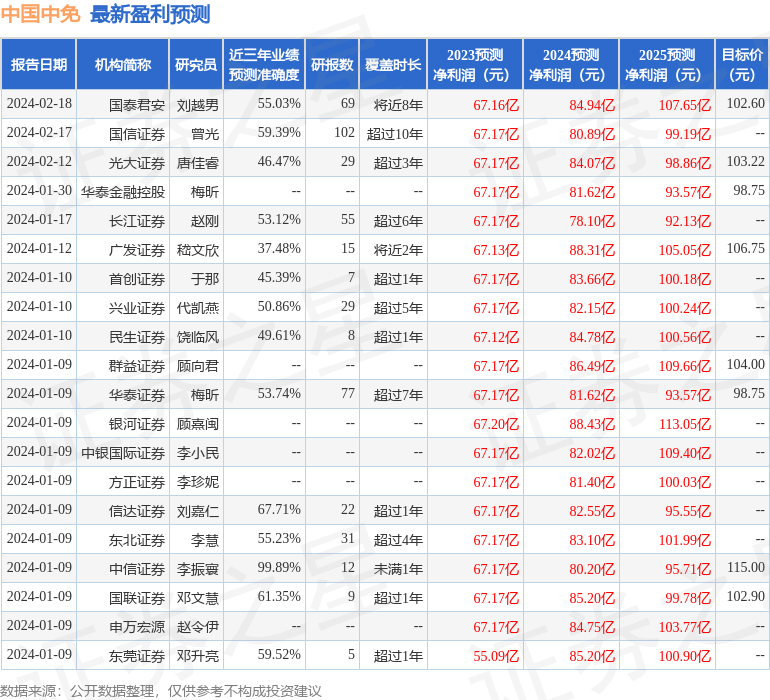
Task: Select the 研报数 column header
Action: [332, 65]
